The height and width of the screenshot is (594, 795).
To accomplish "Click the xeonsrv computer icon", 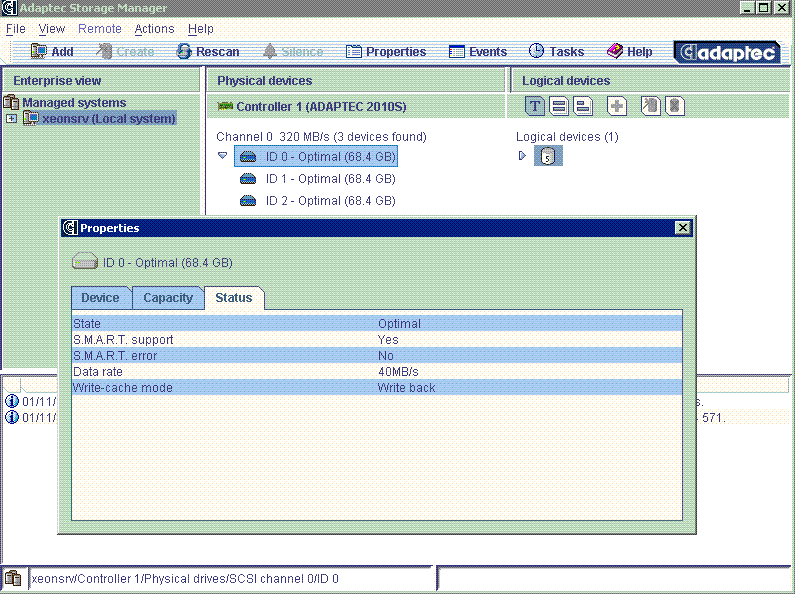I will [31, 119].
